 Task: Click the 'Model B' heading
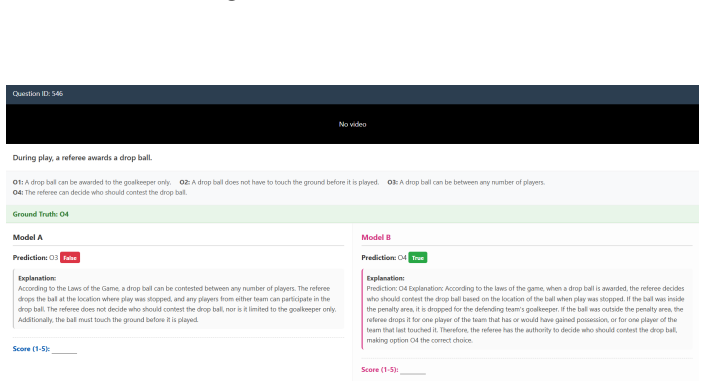[x=376, y=238]
